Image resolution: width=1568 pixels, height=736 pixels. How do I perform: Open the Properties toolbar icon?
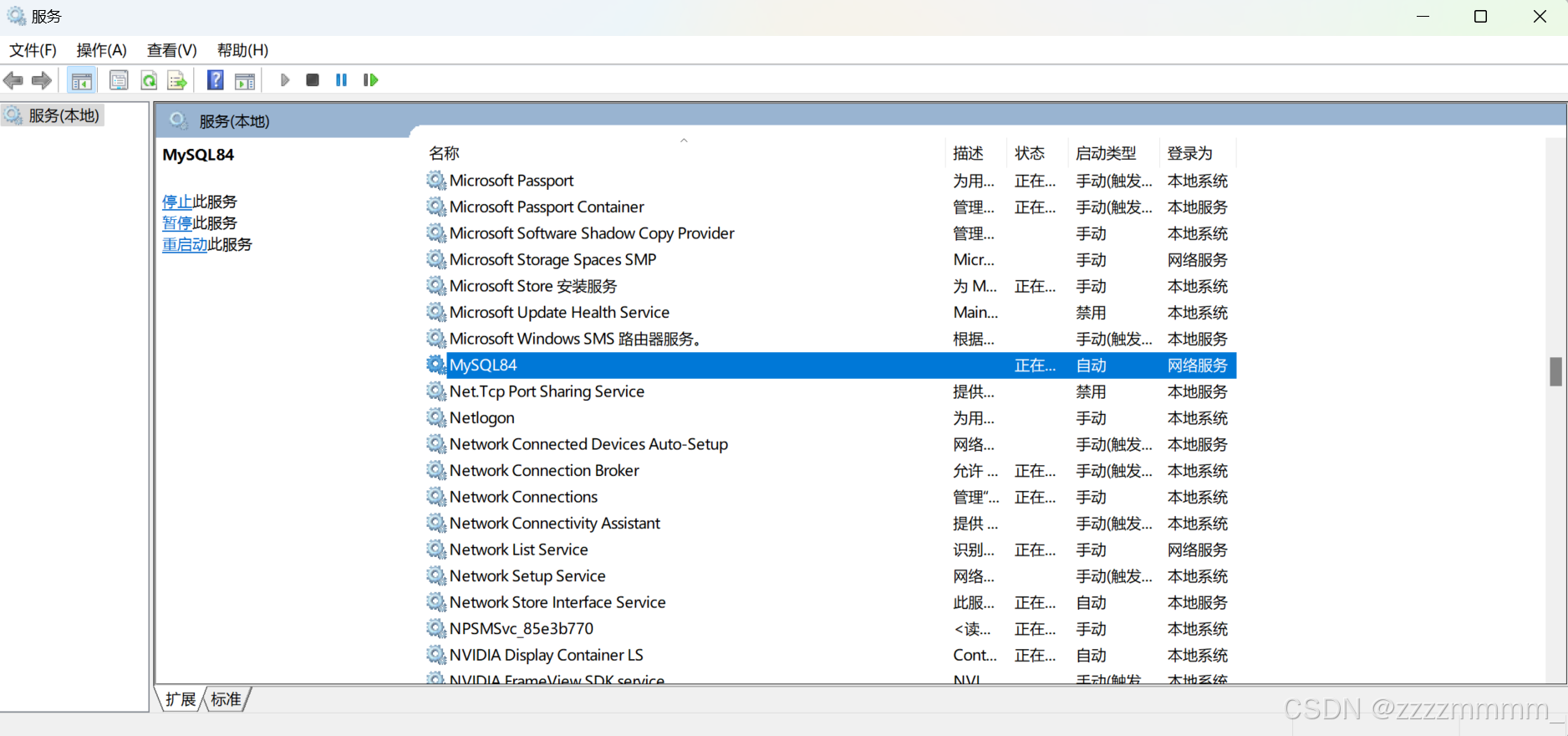pyautogui.click(x=119, y=80)
